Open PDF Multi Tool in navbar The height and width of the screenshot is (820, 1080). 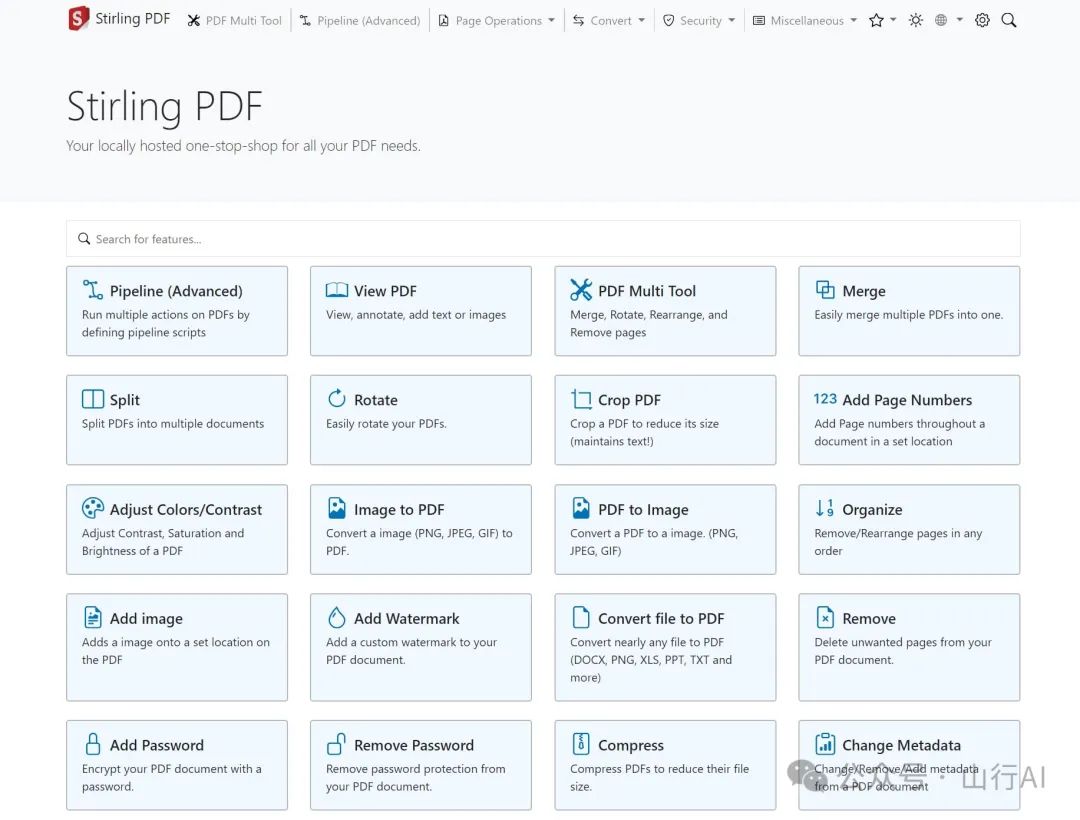(235, 21)
